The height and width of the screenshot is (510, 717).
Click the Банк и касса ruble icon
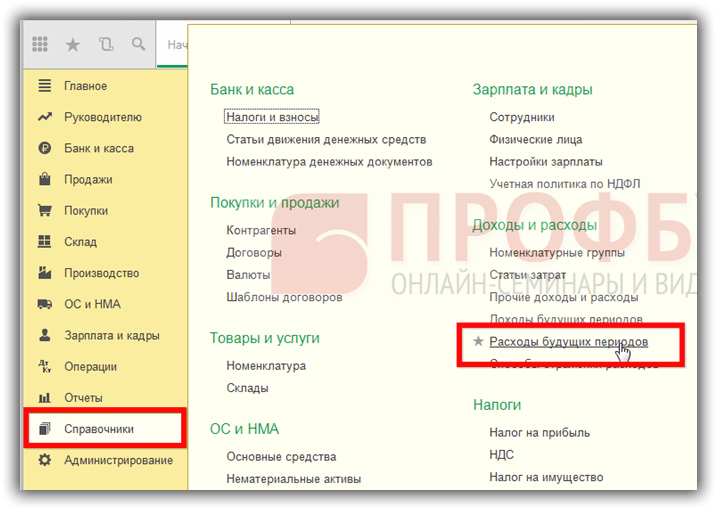point(44,148)
